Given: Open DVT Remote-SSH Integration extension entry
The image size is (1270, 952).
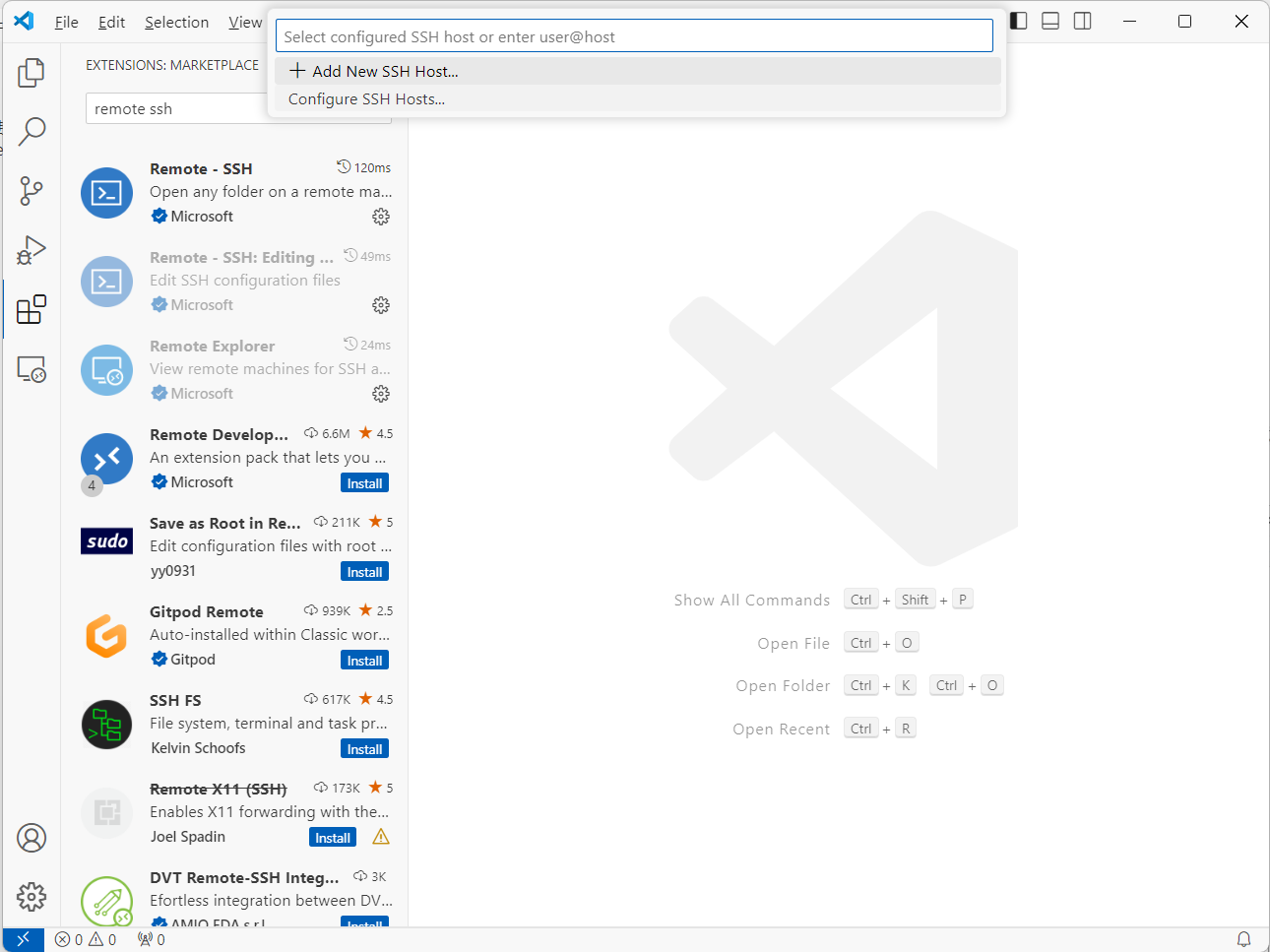Looking at the screenshot, I should [x=235, y=898].
